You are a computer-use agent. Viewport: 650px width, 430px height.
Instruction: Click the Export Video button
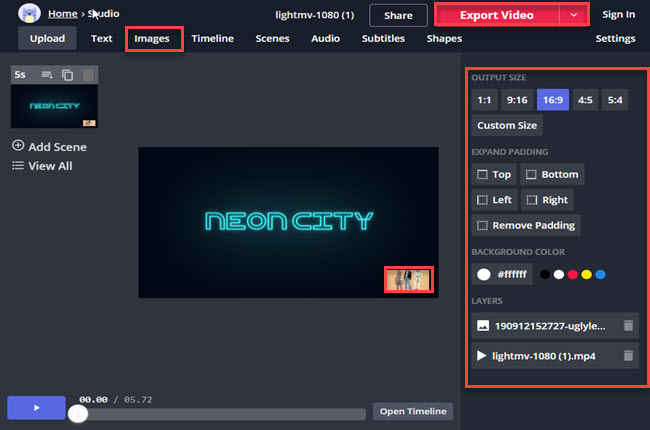[497, 15]
